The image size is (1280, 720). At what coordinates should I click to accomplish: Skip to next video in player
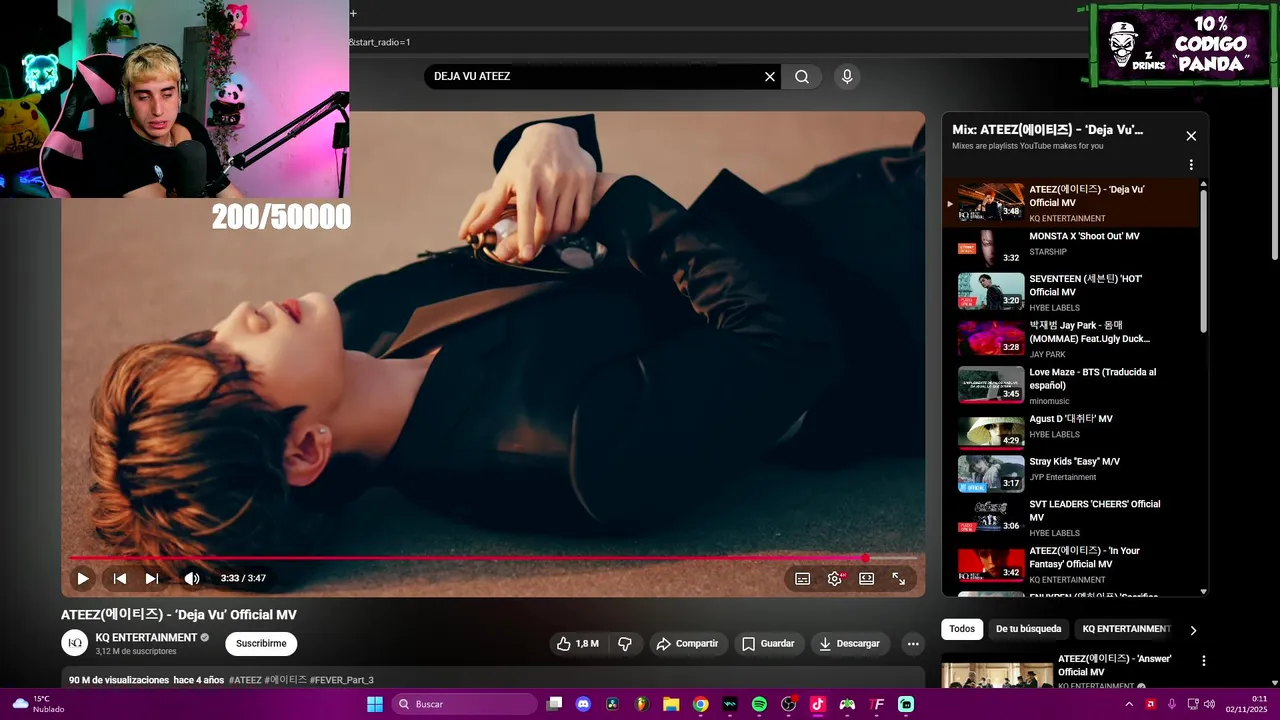152,578
